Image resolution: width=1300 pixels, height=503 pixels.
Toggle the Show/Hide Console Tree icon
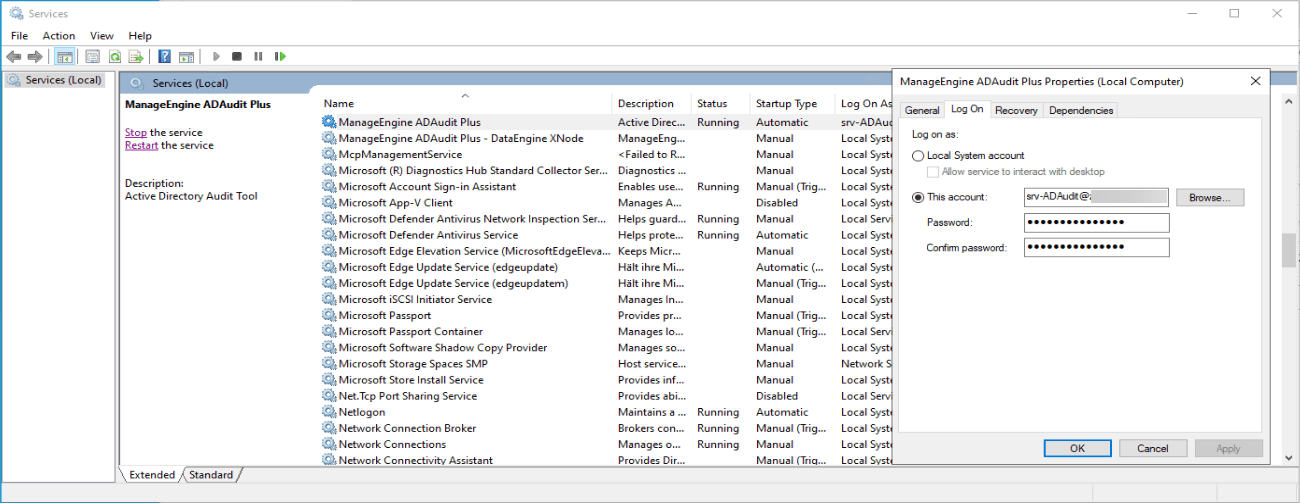(x=65, y=57)
